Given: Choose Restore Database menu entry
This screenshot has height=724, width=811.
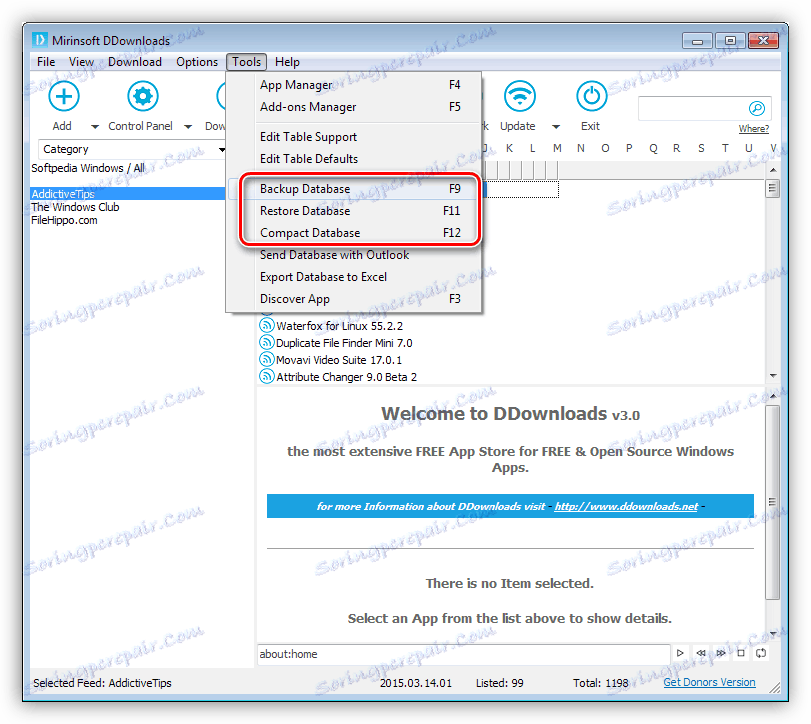Looking at the screenshot, I should click(x=354, y=211).
